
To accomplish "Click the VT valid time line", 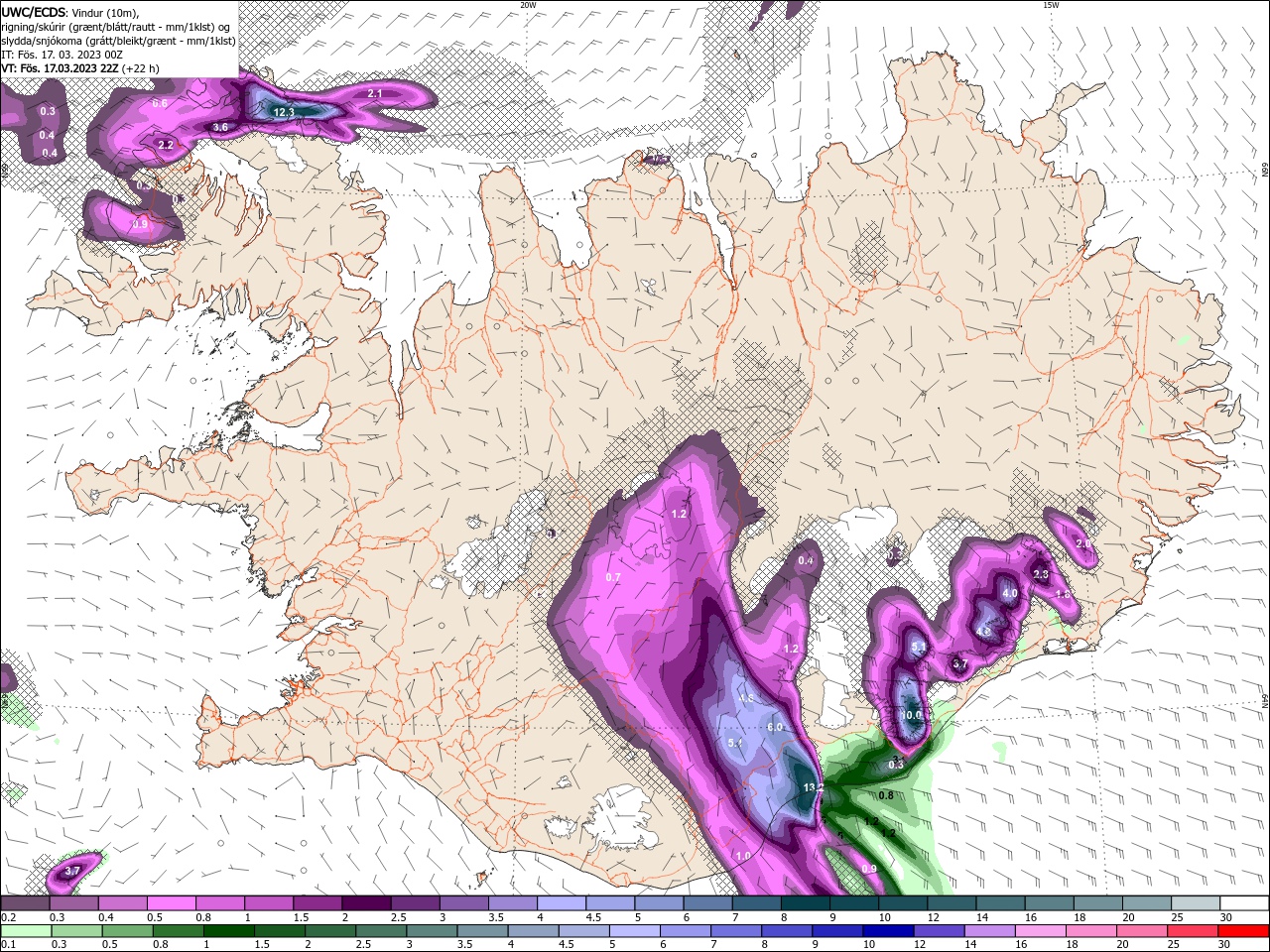I will click(x=80, y=68).
